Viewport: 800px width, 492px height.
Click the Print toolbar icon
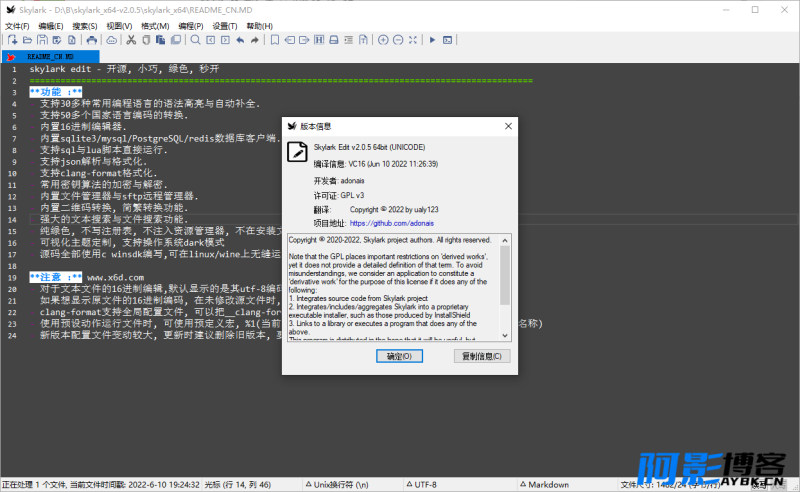click(91, 40)
